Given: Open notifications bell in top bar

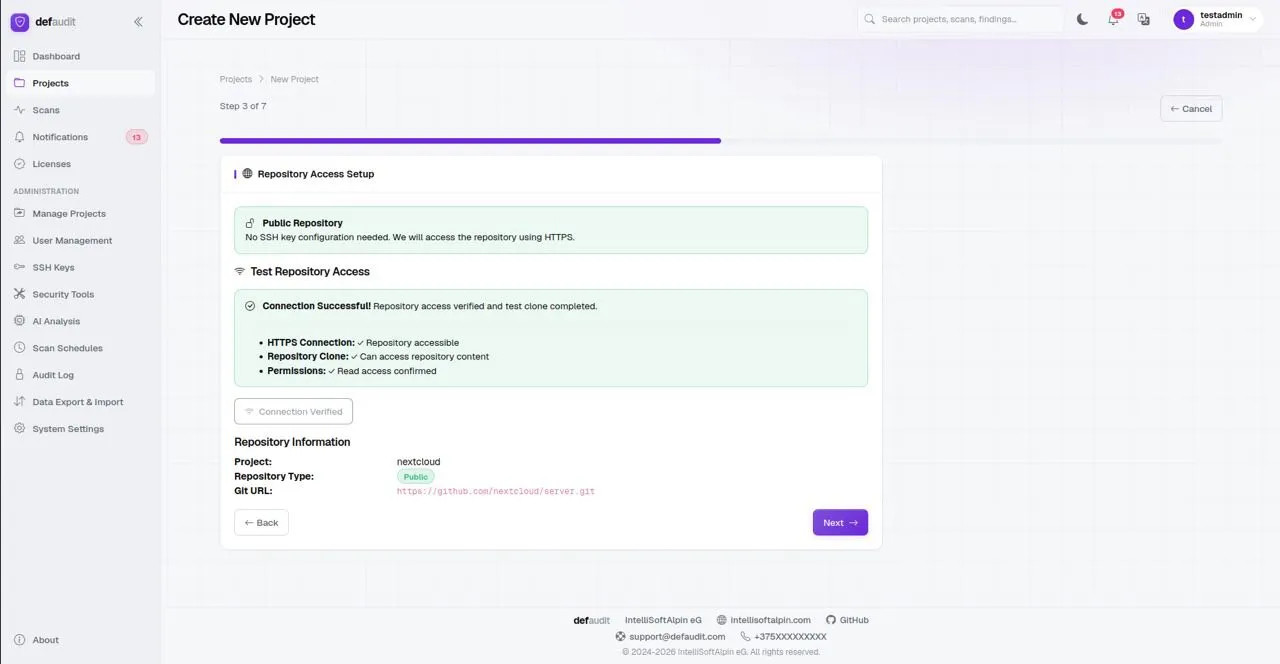Looking at the screenshot, I should click(1113, 19).
